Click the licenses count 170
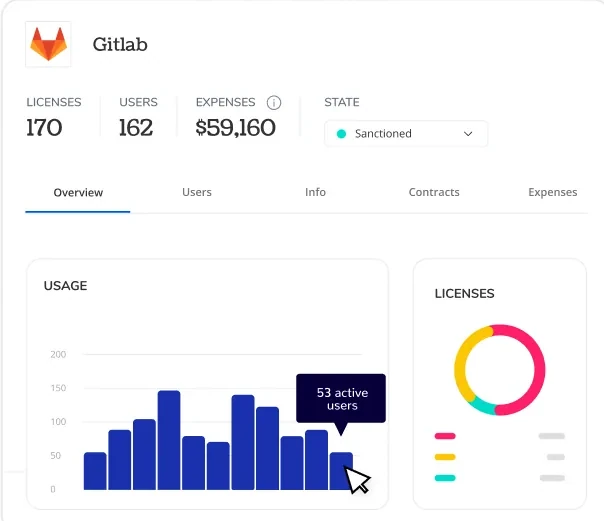This screenshot has height=521, width=604. 44,127
